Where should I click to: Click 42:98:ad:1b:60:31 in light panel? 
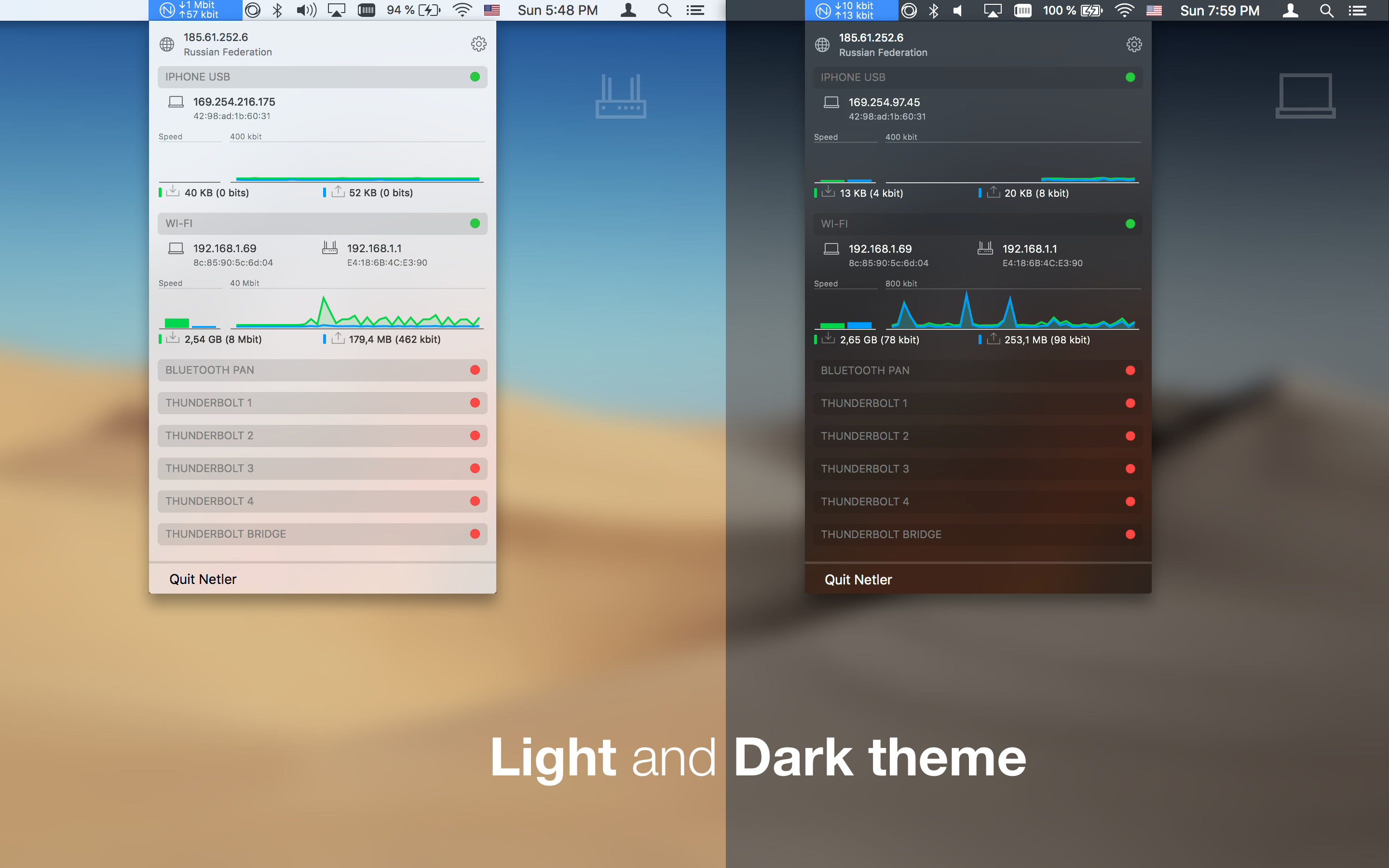point(232,116)
